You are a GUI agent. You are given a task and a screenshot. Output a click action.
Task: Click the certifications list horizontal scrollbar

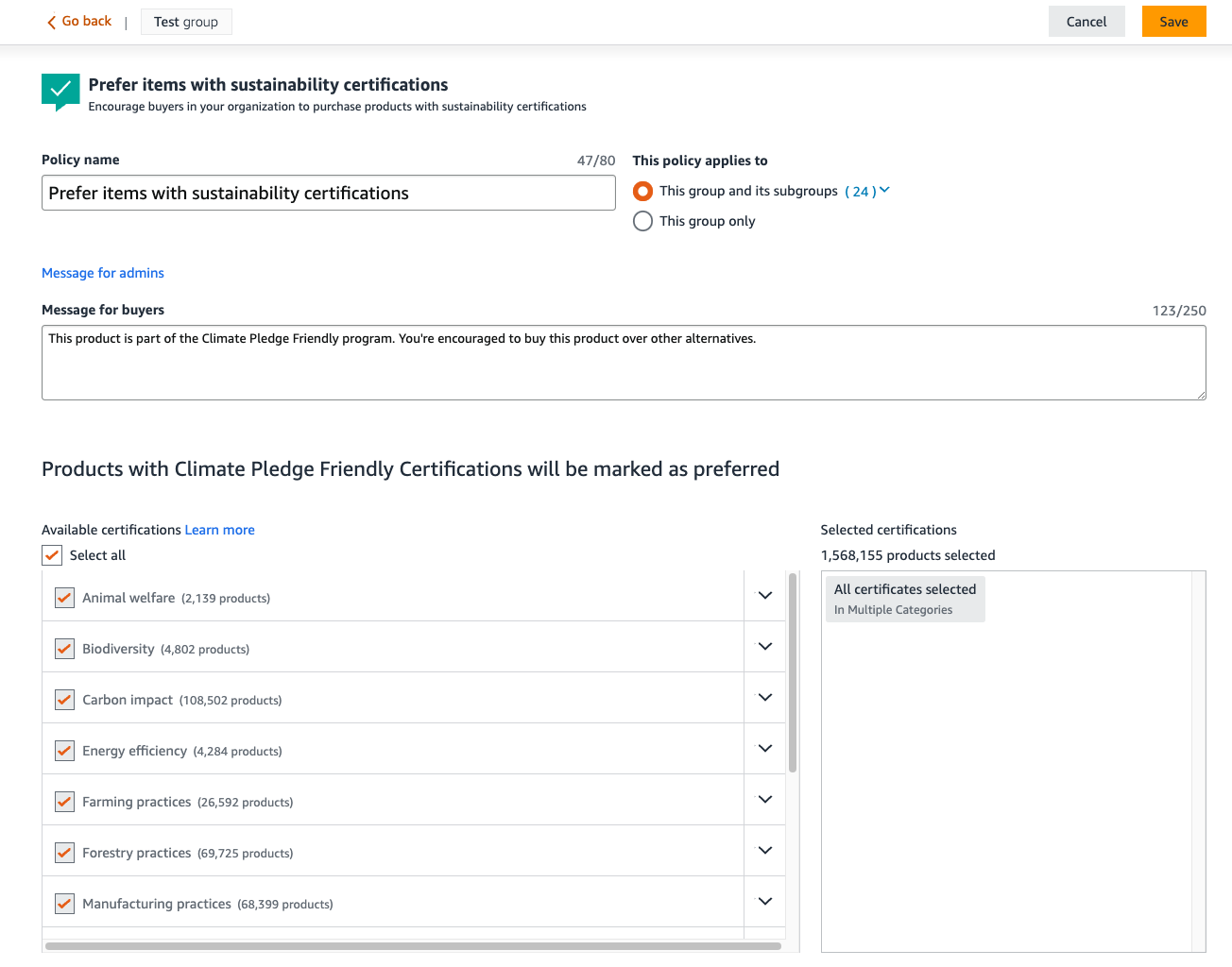[413, 946]
